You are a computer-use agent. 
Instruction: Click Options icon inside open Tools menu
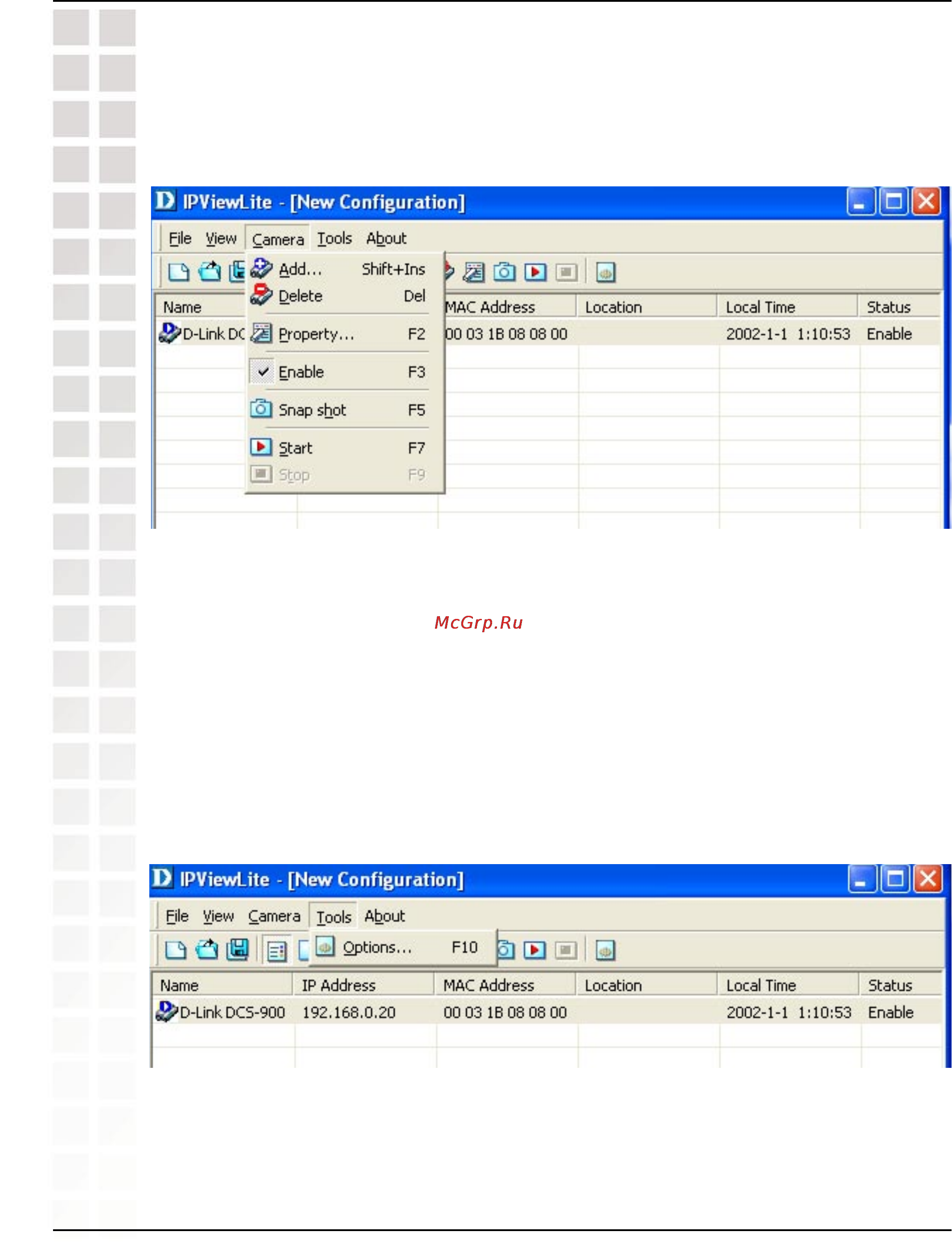(325, 946)
